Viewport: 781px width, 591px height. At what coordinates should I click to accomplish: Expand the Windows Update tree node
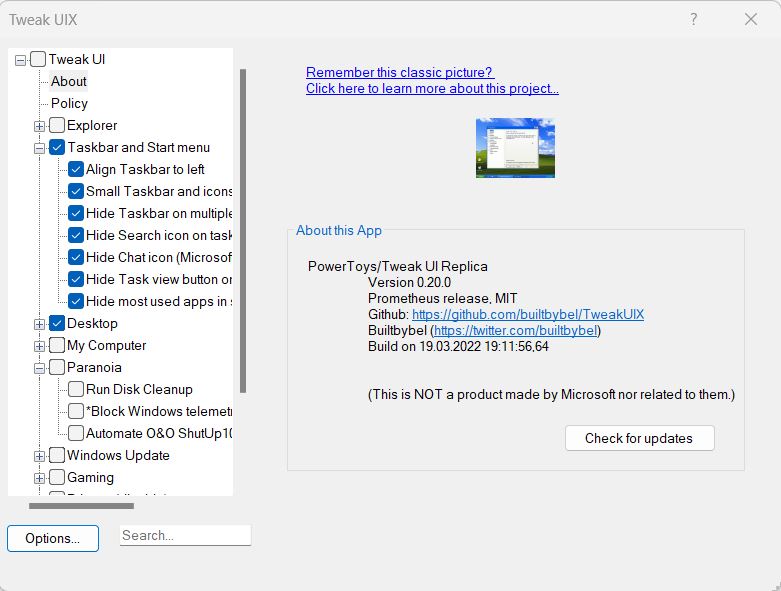39,456
